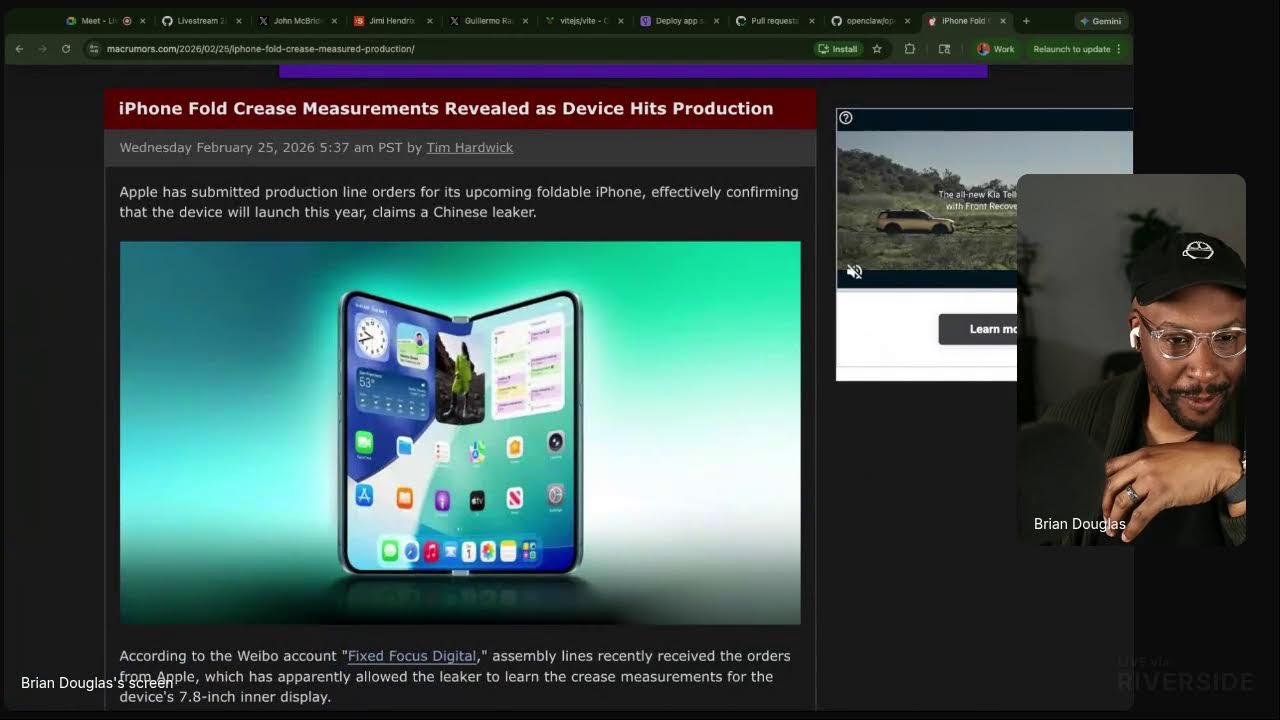The height and width of the screenshot is (720, 1280).
Task: Unmute the Kia video advertisement
Action: click(854, 272)
